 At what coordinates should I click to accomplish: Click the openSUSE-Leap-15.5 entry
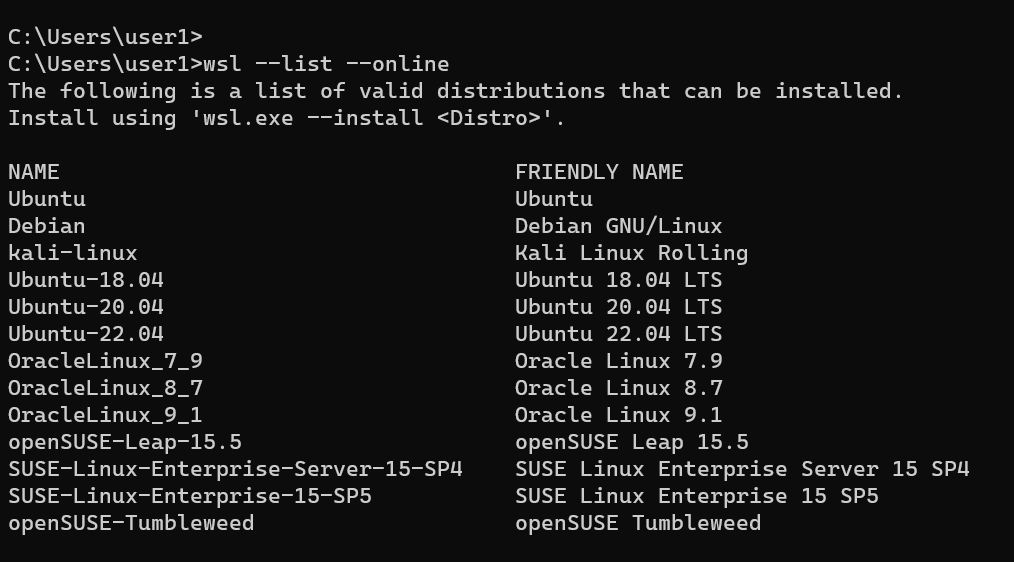(x=125, y=442)
